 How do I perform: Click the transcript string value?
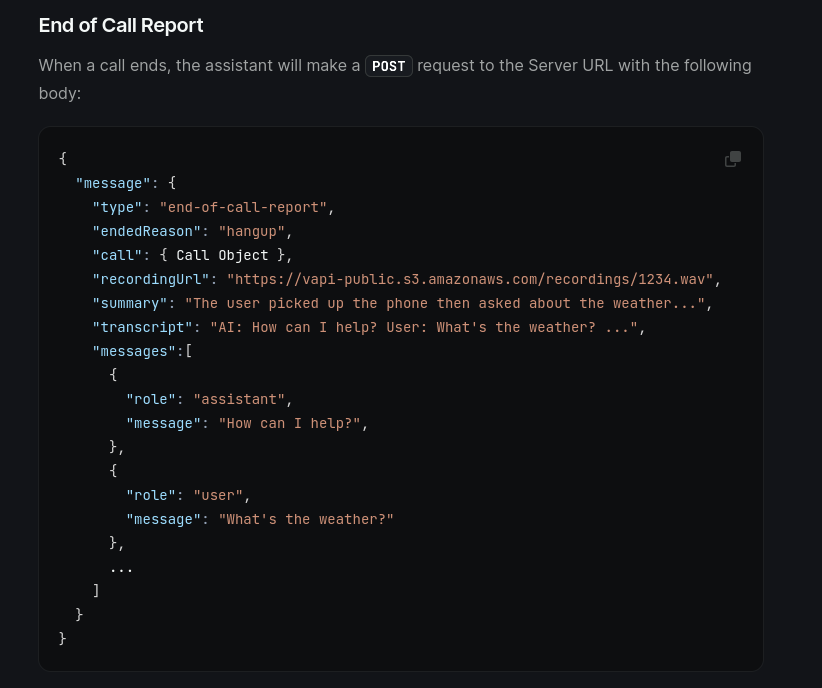[423, 327]
